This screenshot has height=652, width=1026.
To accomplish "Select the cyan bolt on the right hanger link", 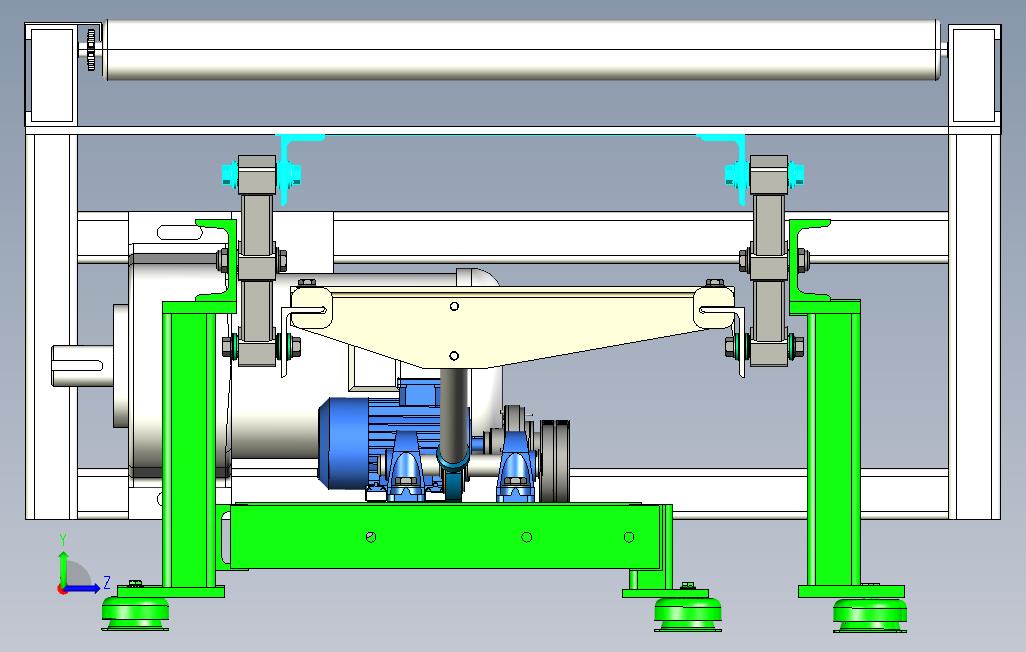I will [x=794, y=174].
